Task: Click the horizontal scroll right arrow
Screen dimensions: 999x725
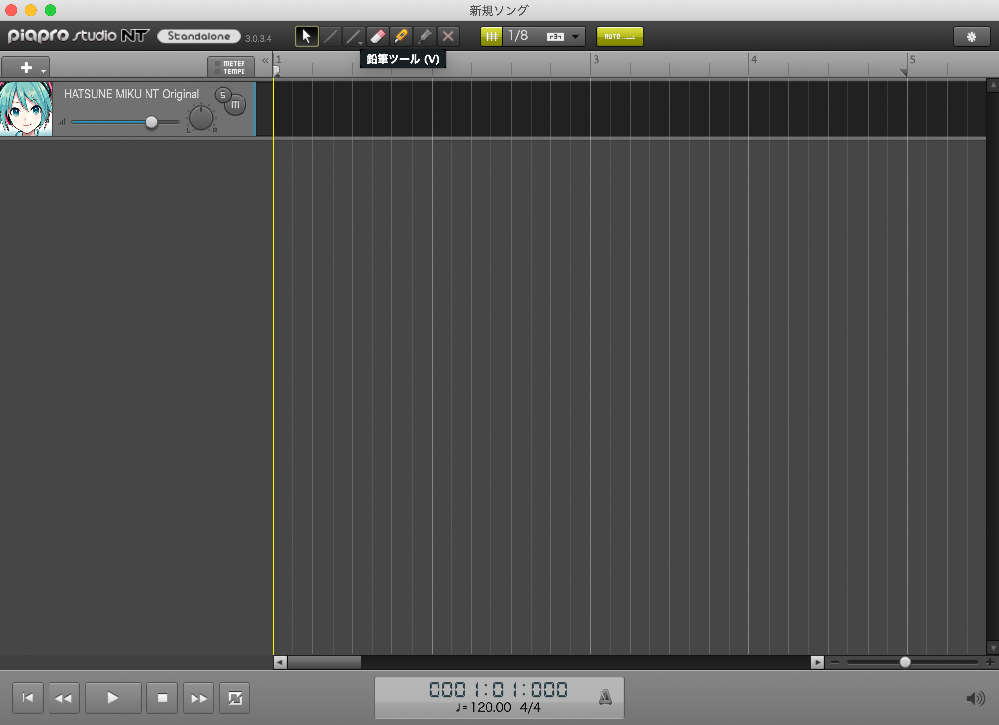Action: click(x=817, y=663)
